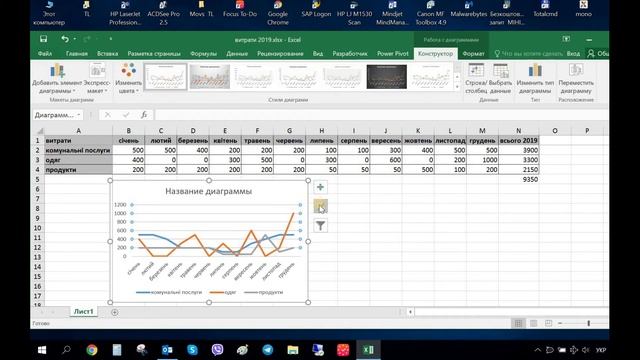This screenshot has width=640, height=360.
Task: Apply the second chart style thumbnail
Action: pos(210,76)
